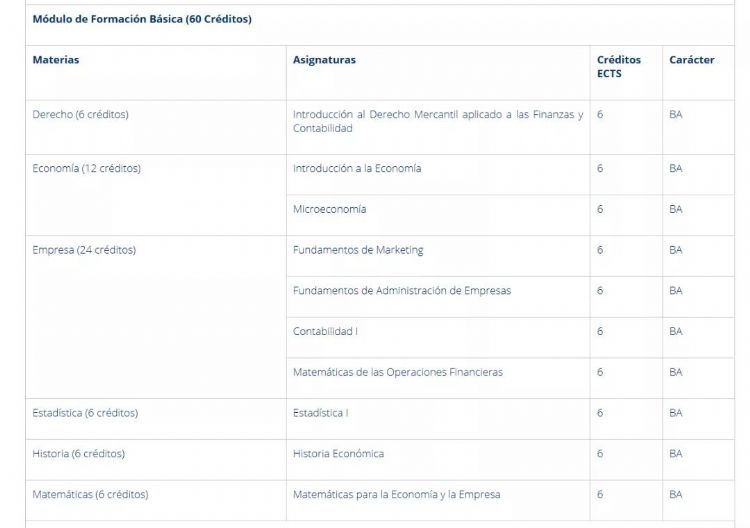Select the Estadística I subject

click(320, 413)
